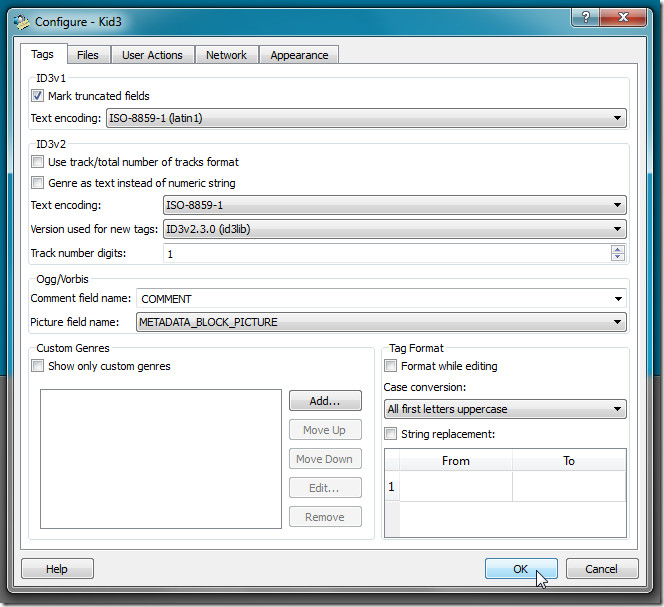
Task: Select row header 1 in replacement table
Action: (392, 486)
